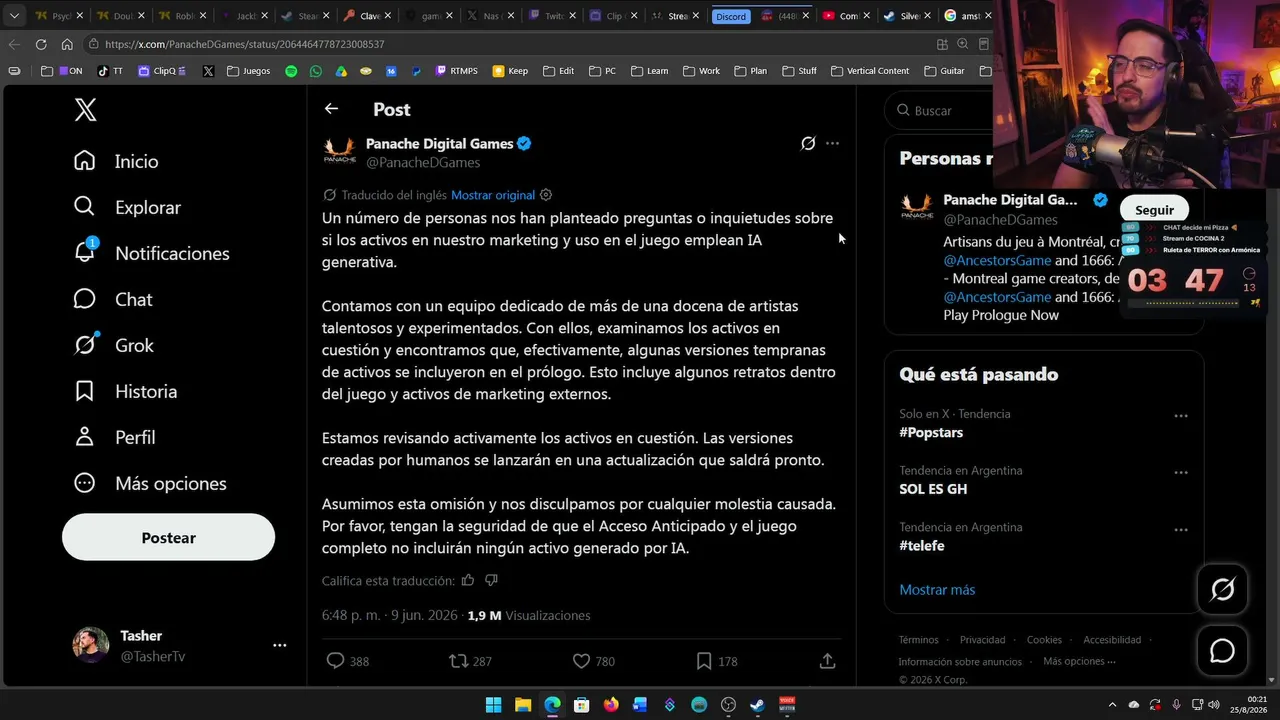Open the Work bookmarks folder
Screen dimensions: 1280x720
[701, 71]
